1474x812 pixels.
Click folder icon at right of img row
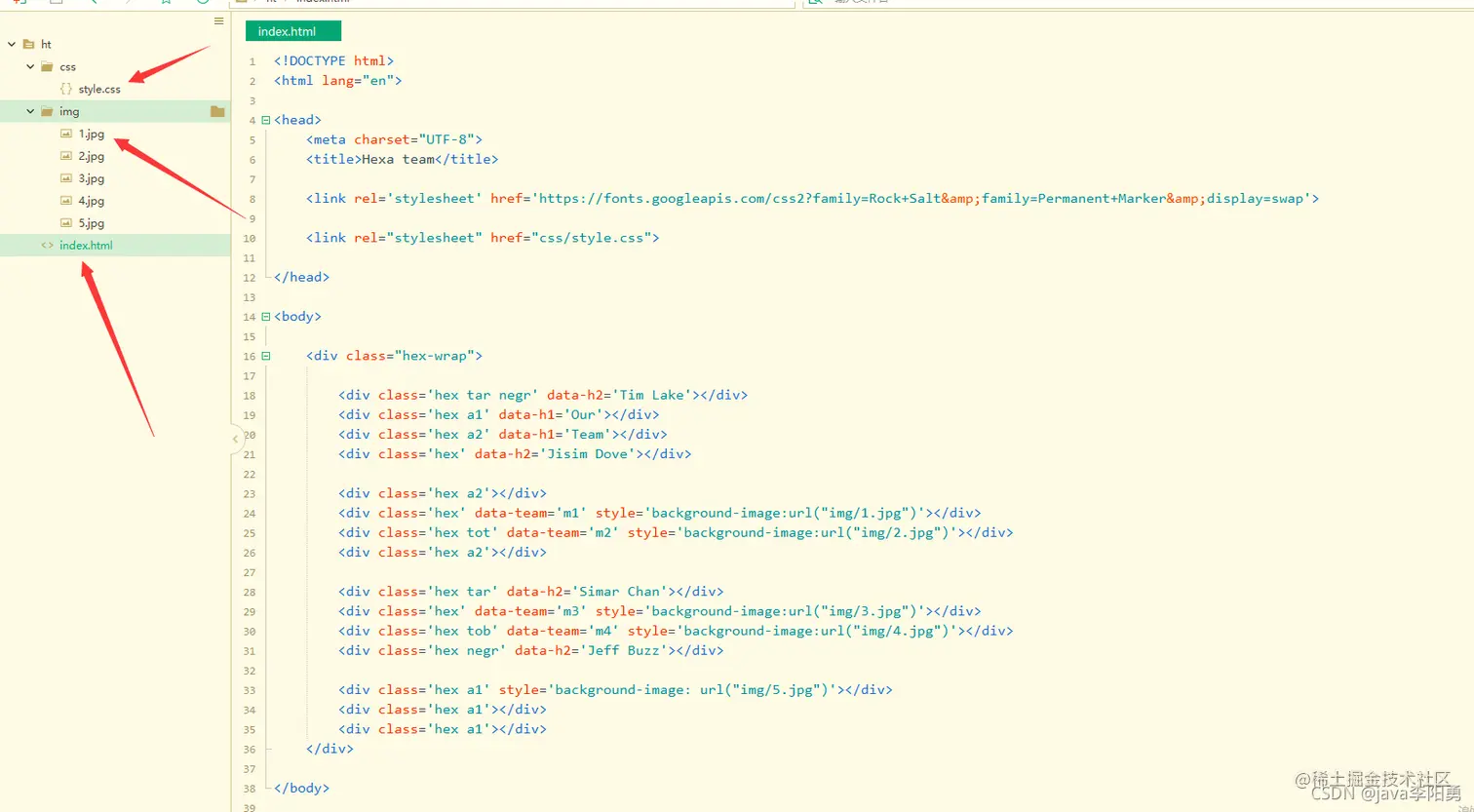point(217,112)
